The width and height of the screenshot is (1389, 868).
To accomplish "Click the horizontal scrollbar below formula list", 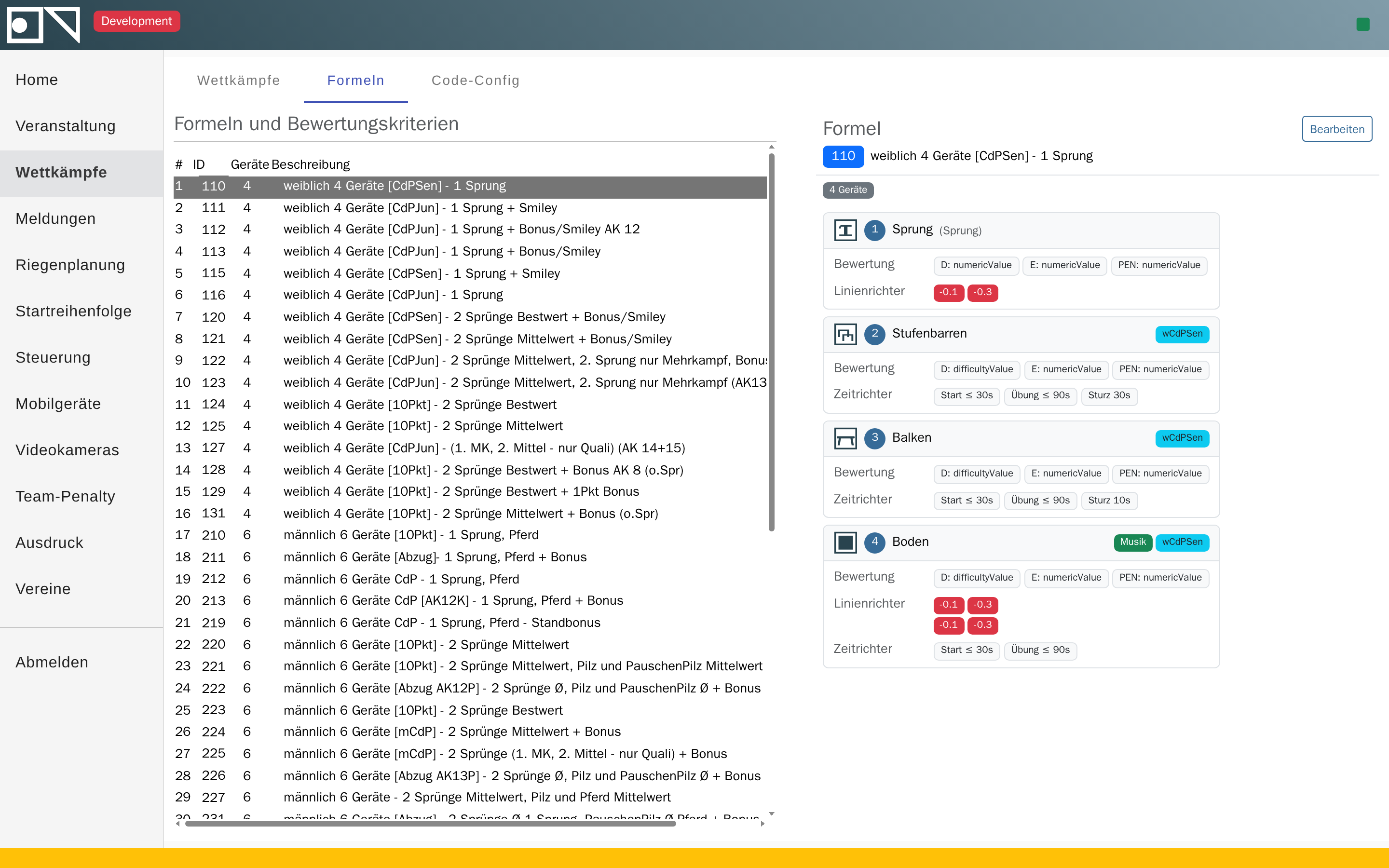I will click(431, 824).
